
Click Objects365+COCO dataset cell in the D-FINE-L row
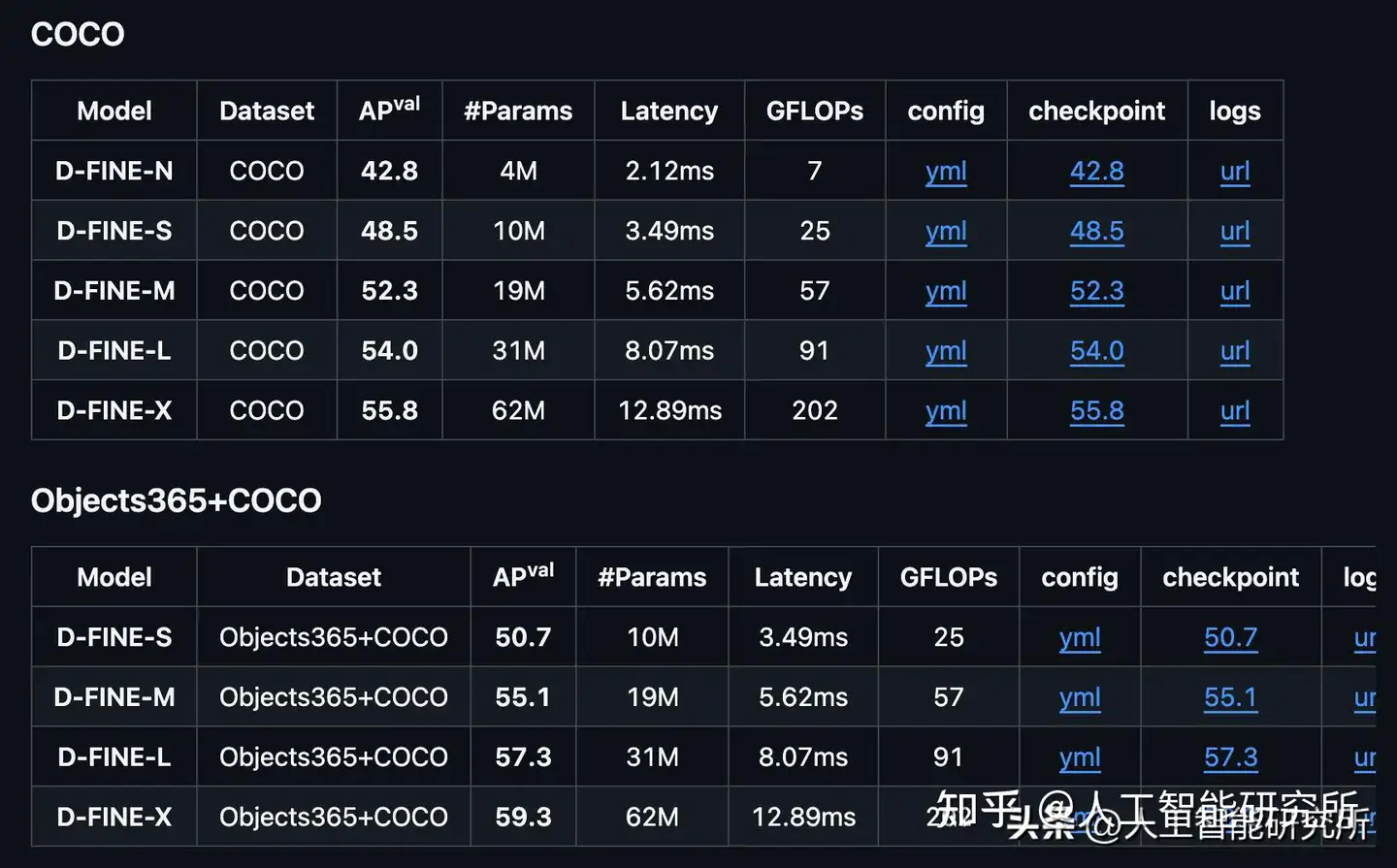[334, 757]
